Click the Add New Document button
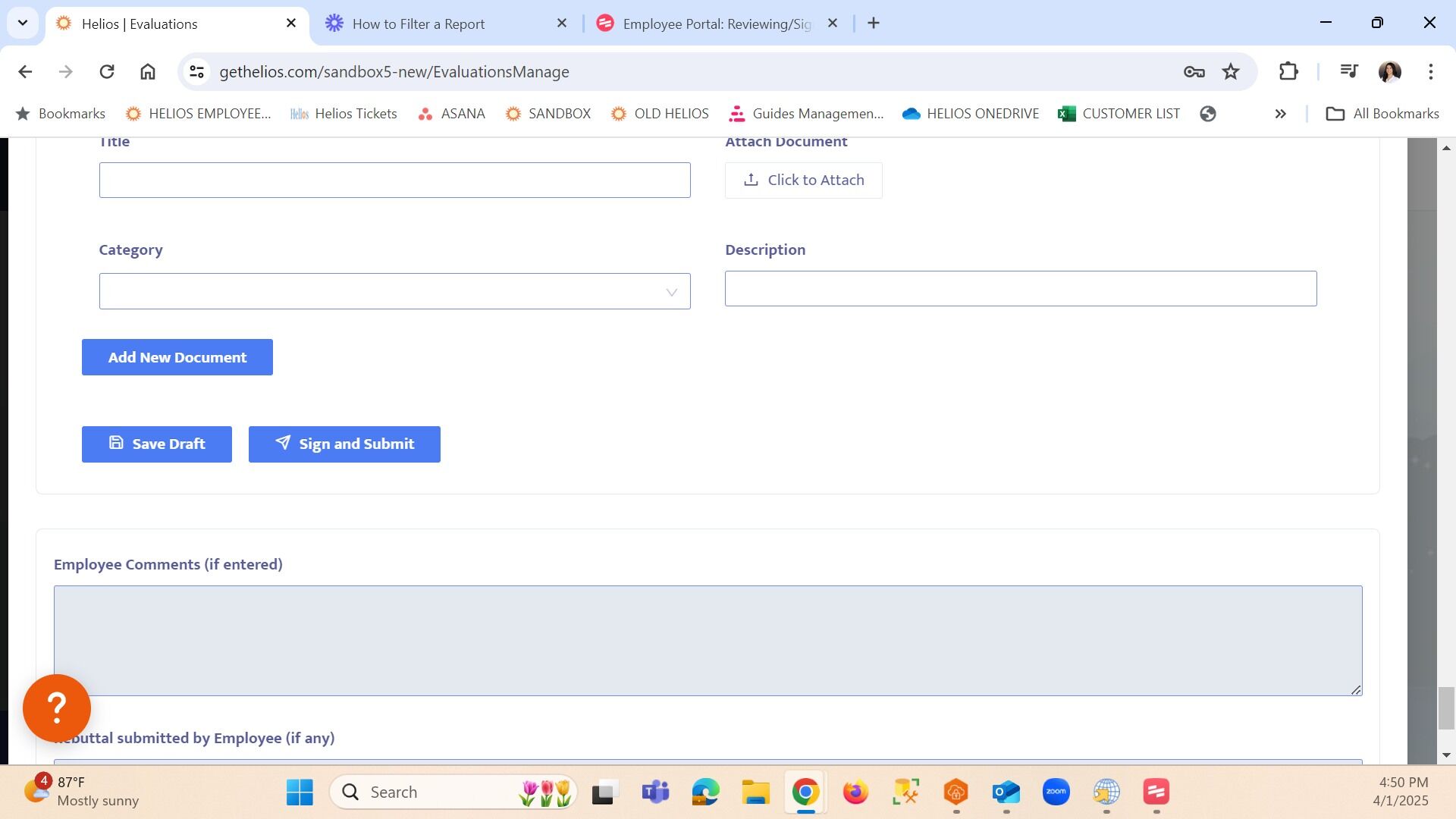Image resolution: width=1456 pixels, height=819 pixels. 177,357
